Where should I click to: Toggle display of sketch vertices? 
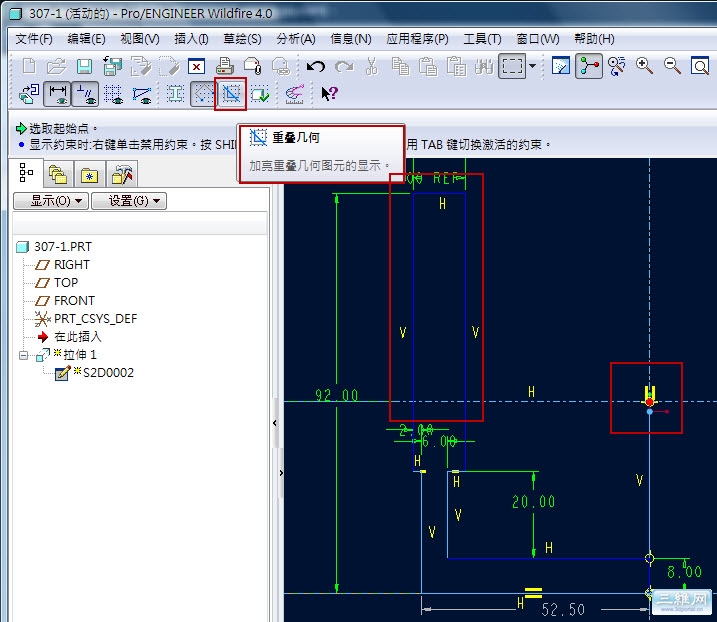pyautogui.click(x=141, y=94)
